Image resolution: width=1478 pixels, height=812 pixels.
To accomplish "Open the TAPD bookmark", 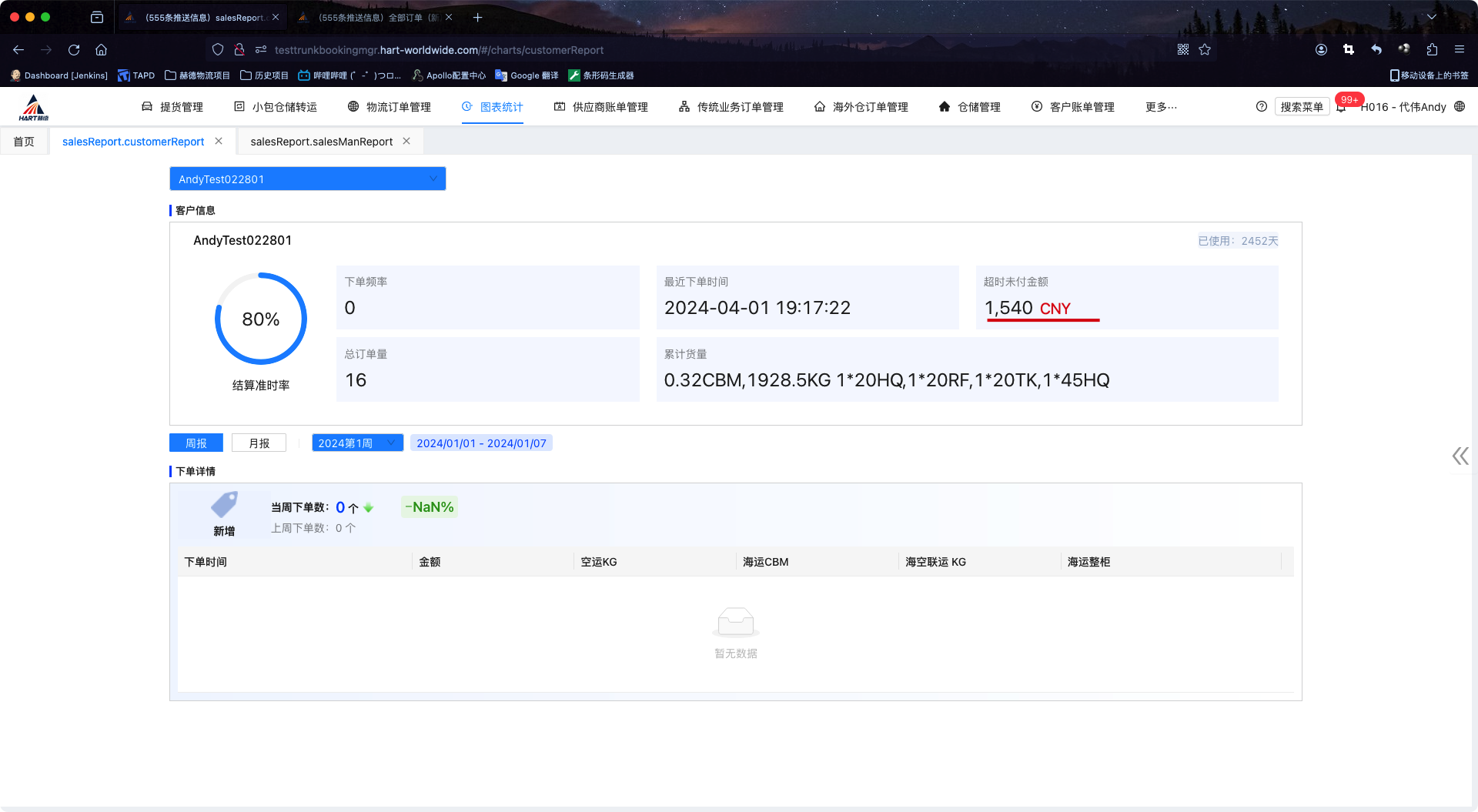I will coord(136,75).
